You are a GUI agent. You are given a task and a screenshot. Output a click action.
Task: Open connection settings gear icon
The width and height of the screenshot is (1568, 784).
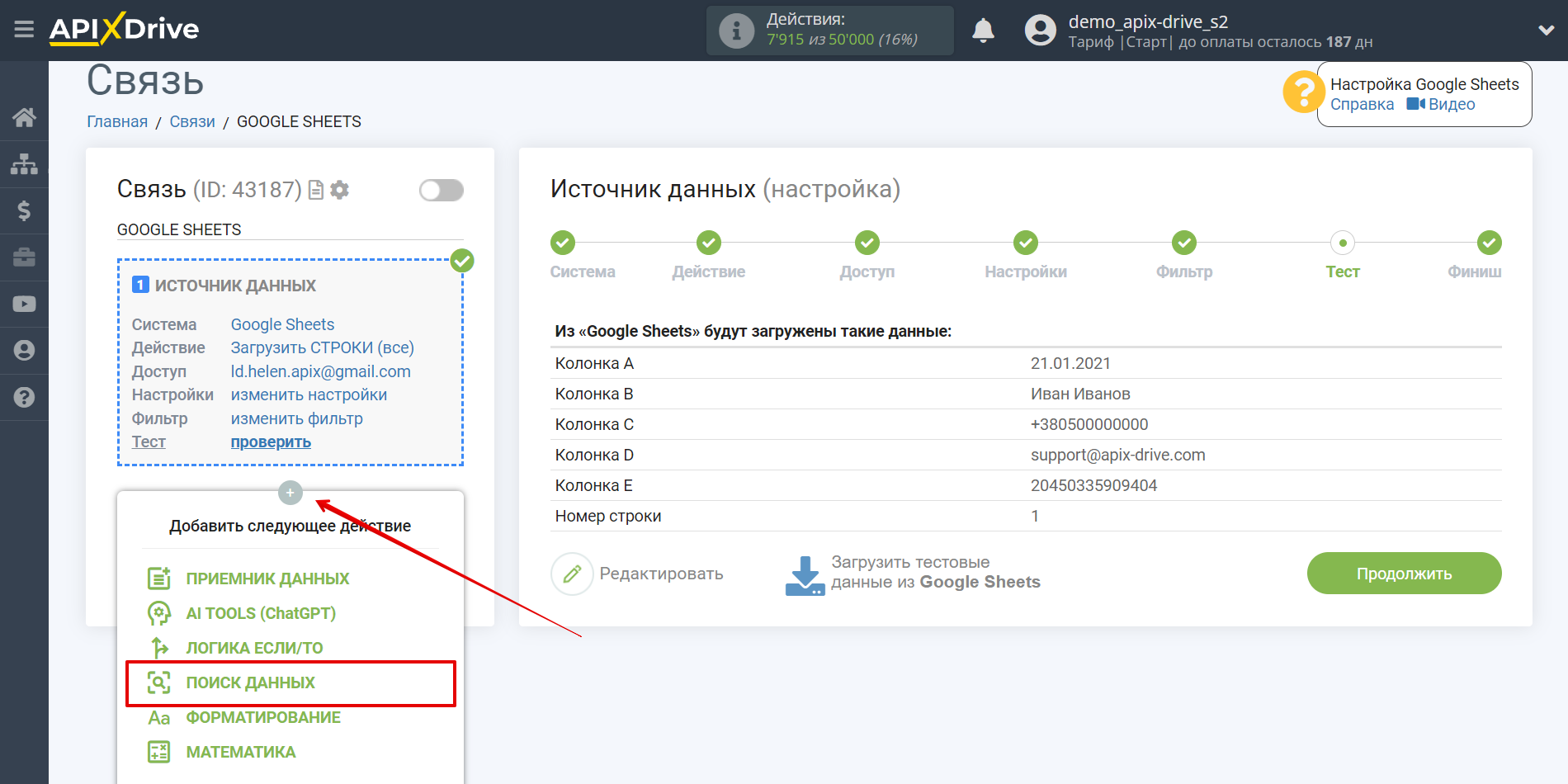pyautogui.click(x=339, y=191)
